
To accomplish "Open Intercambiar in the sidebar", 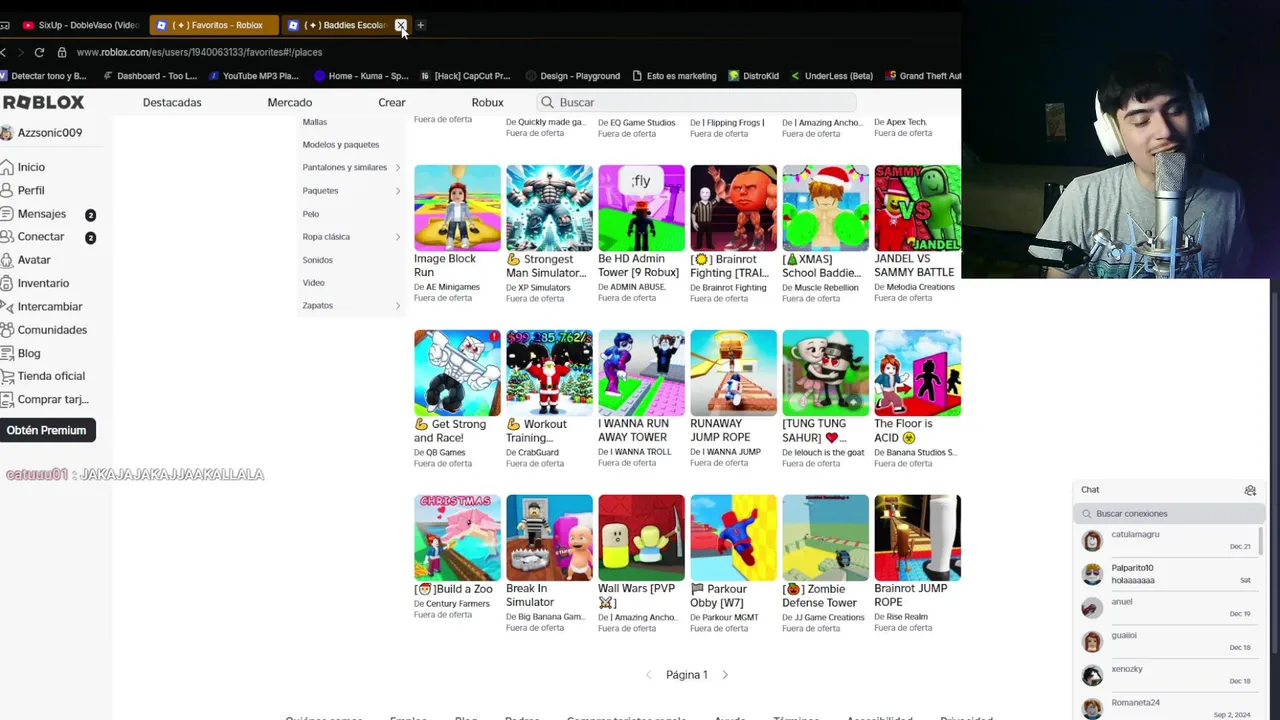I will (50, 306).
